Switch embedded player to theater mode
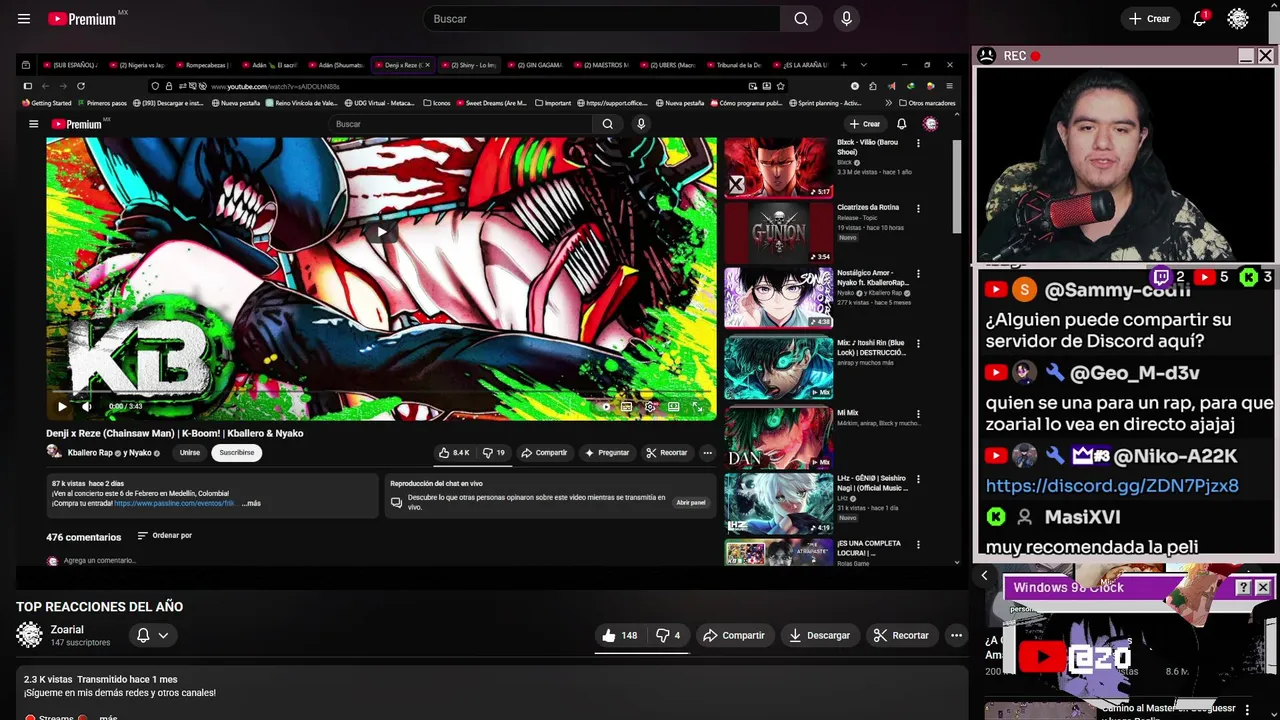1280x720 pixels. click(674, 406)
